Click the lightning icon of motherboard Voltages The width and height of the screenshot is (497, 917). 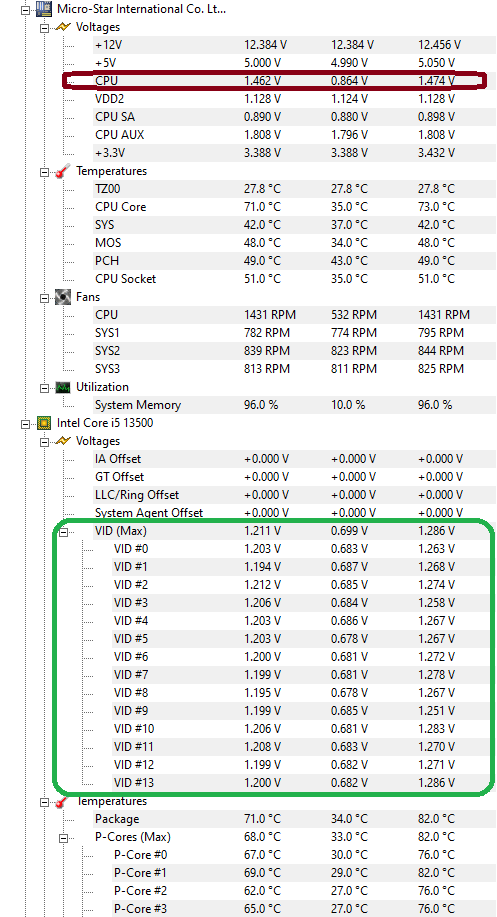[x=63, y=27]
